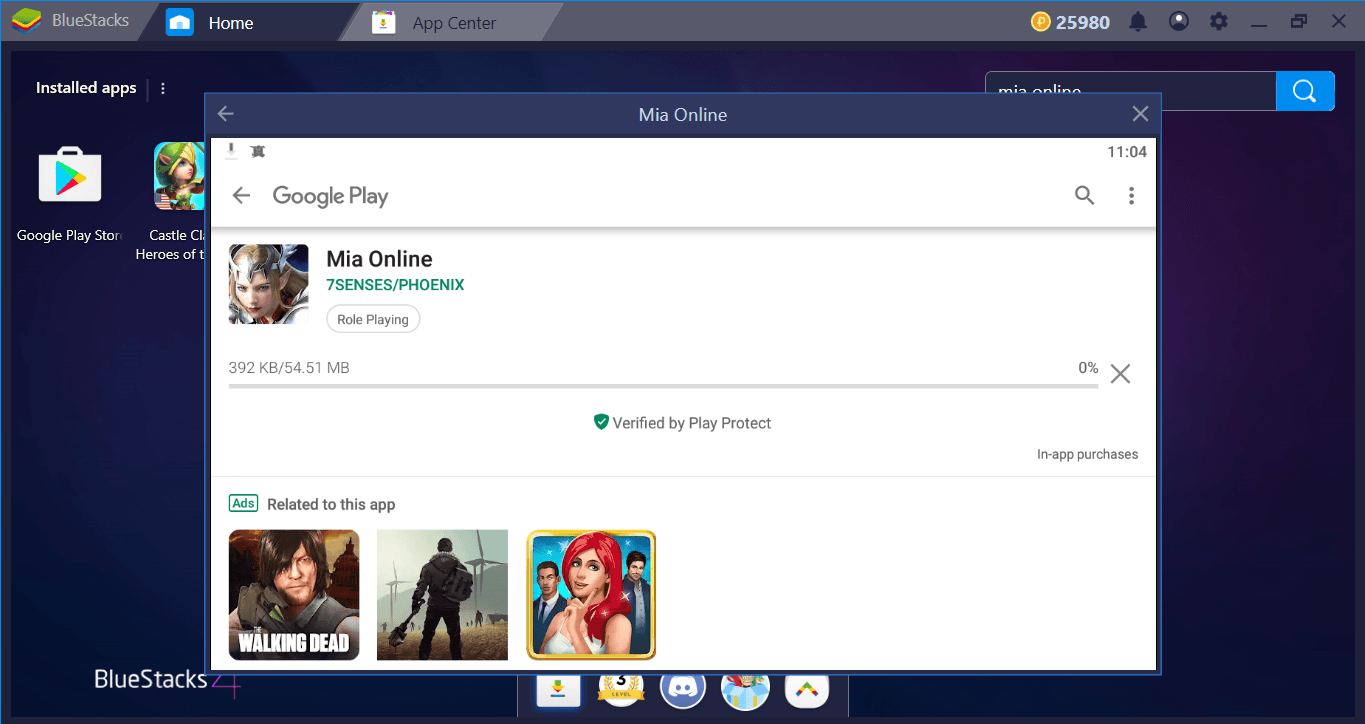Screen dimensions: 1365x724
Task: Launch Google Play Store app icon
Action: (70, 176)
